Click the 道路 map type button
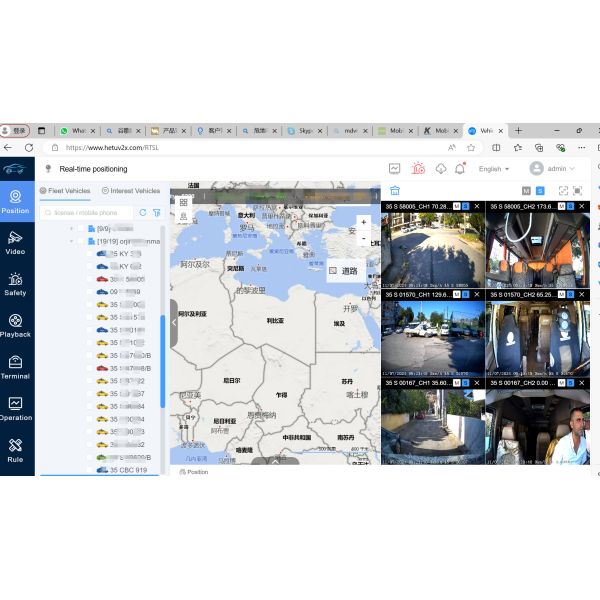600x600 pixels. [x=344, y=270]
